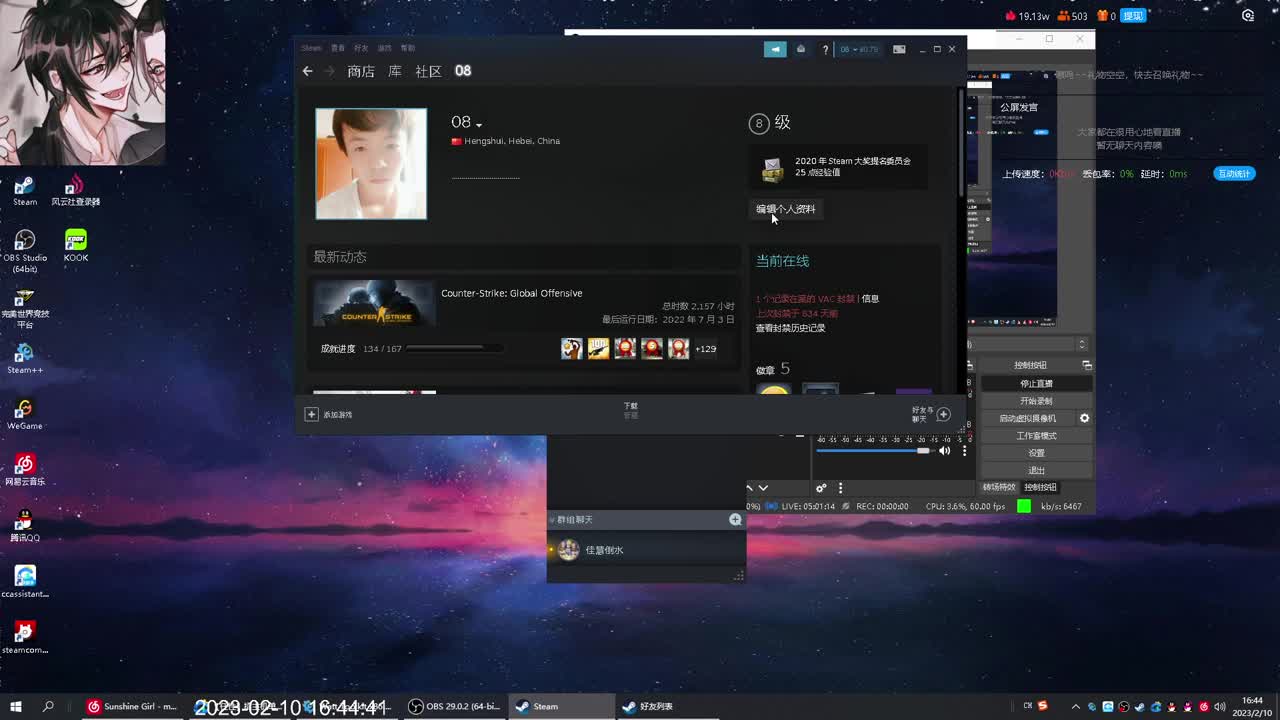
Task: Stop the live stream with 停止直播
Action: pos(1035,383)
